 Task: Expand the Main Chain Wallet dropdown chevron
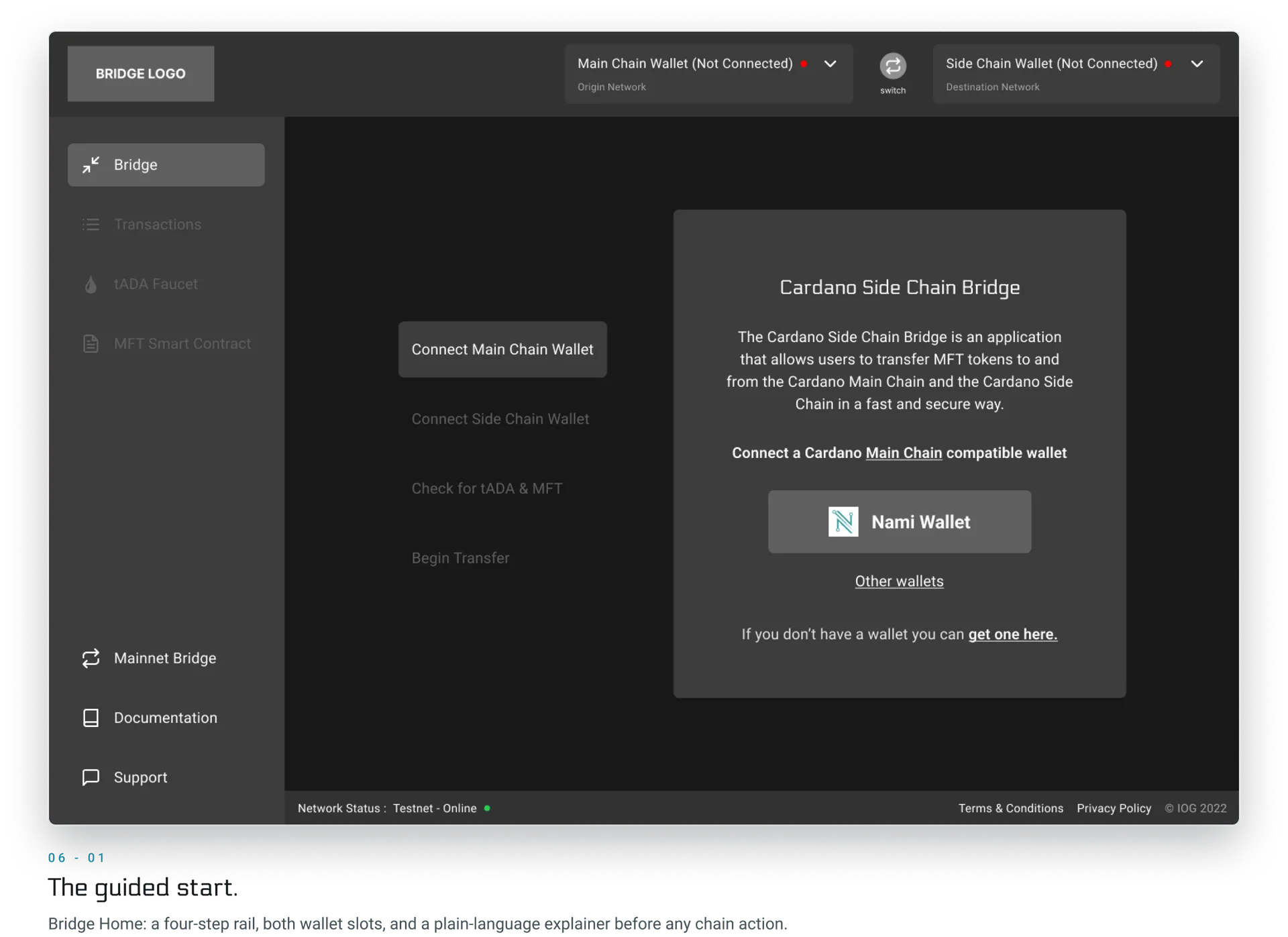pos(830,64)
